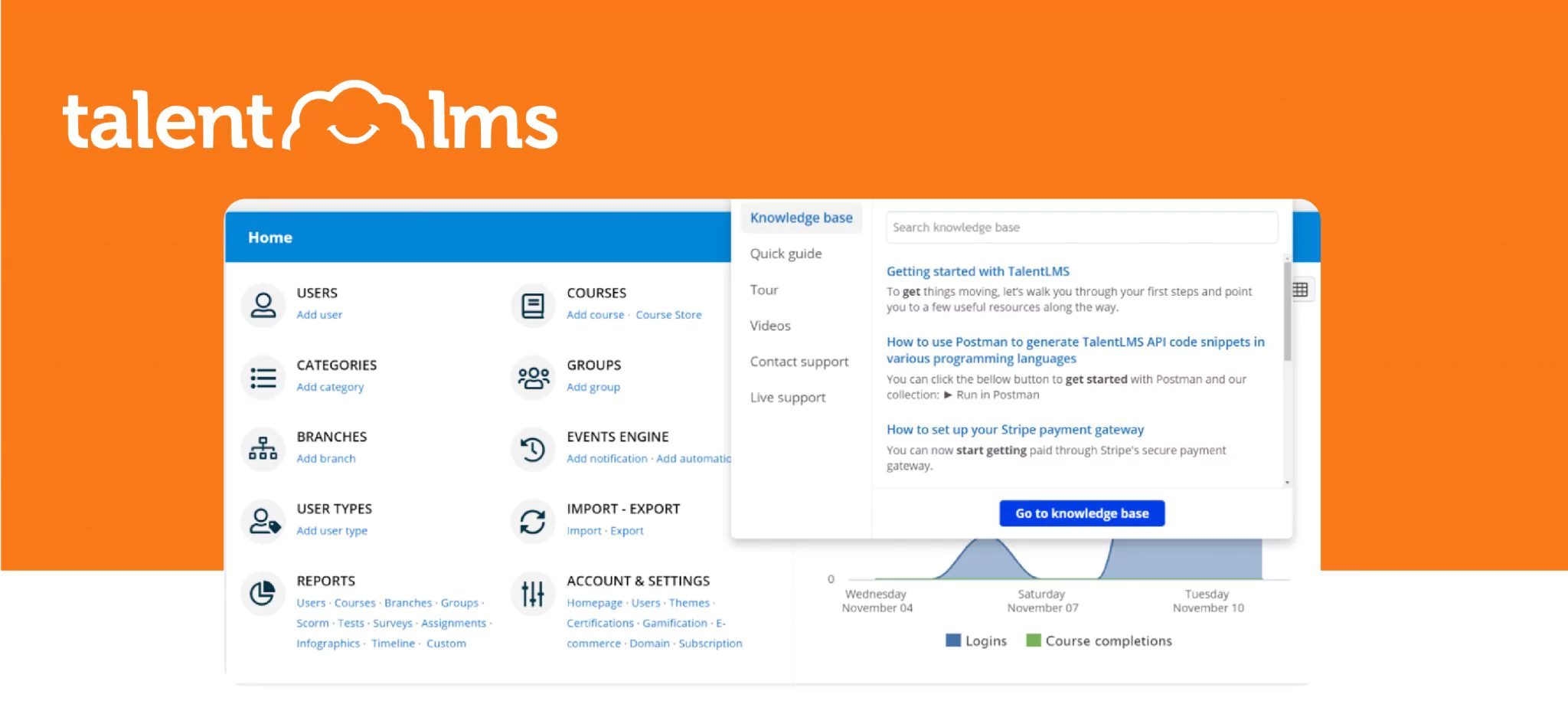Open the Categories list icon
This screenshot has width=1568, height=724.
(x=263, y=377)
